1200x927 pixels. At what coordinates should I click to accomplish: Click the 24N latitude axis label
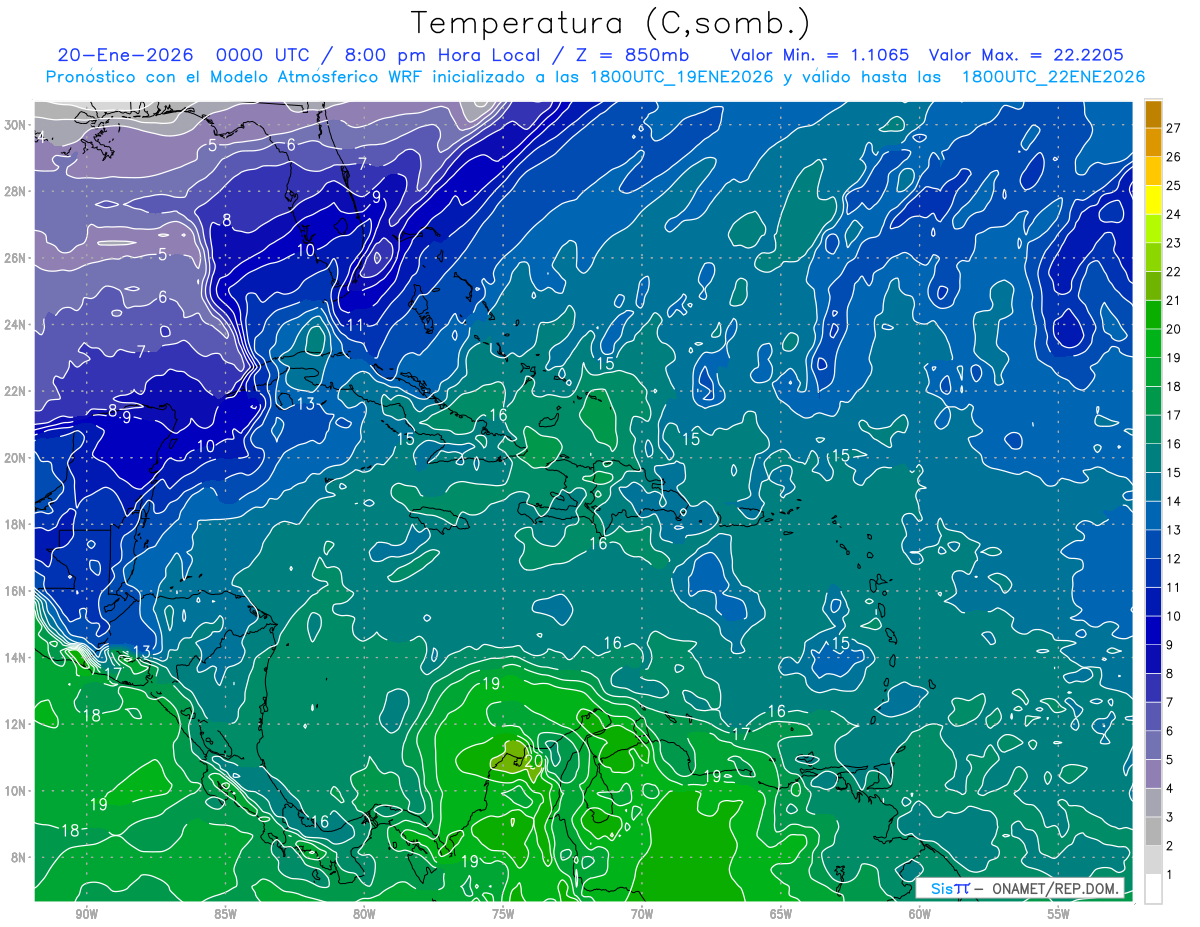coord(15,325)
